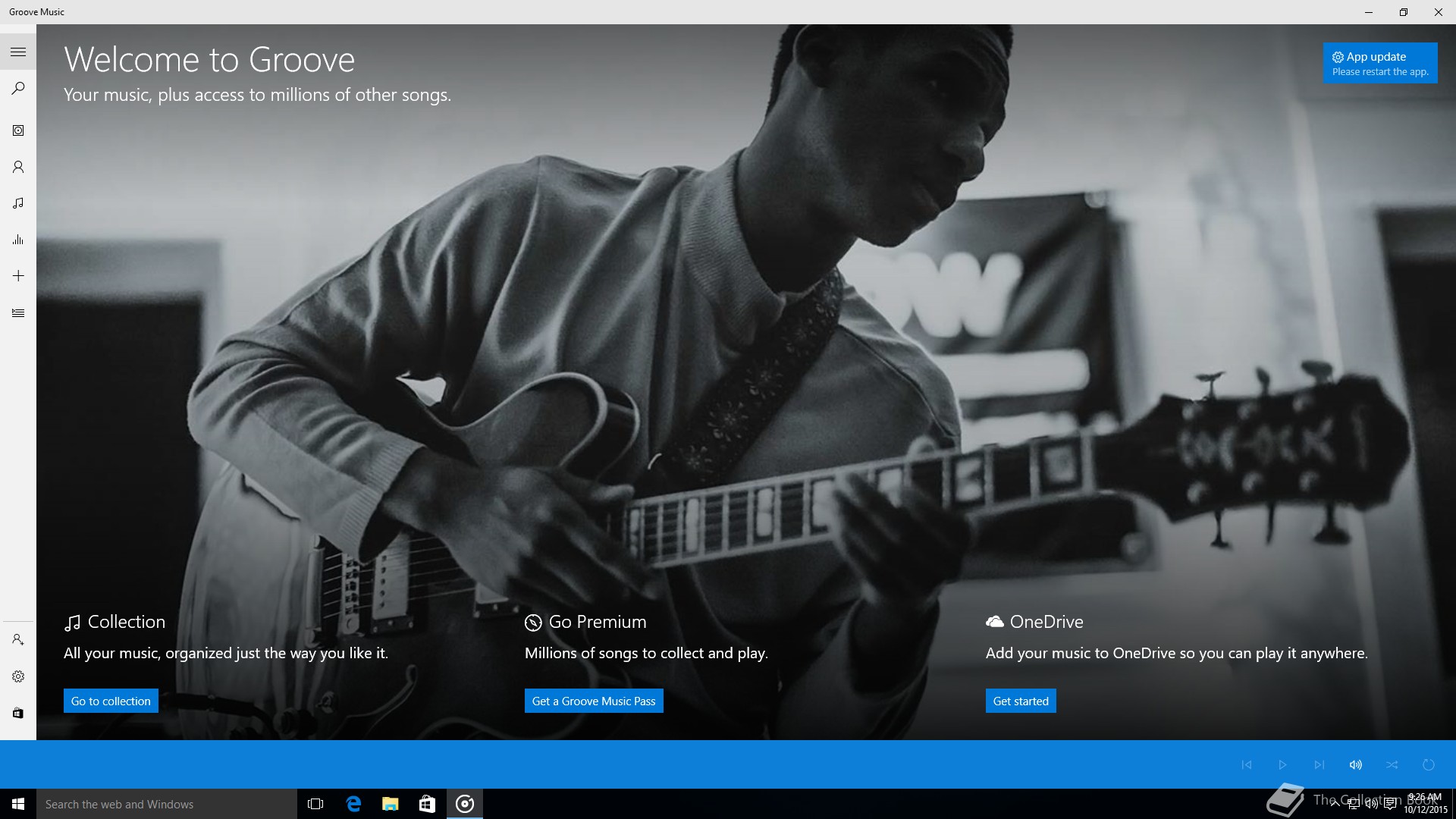Screen dimensions: 1456x819
Task: Open the volume control speaker icon
Action: [x=1355, y=764]
